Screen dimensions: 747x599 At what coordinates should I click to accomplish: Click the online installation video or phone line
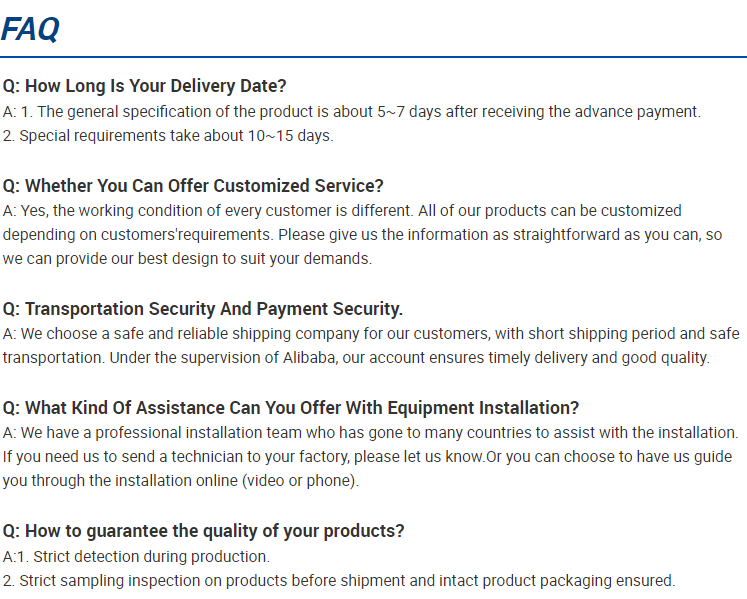pyautogui.click(x=181, y=480)
